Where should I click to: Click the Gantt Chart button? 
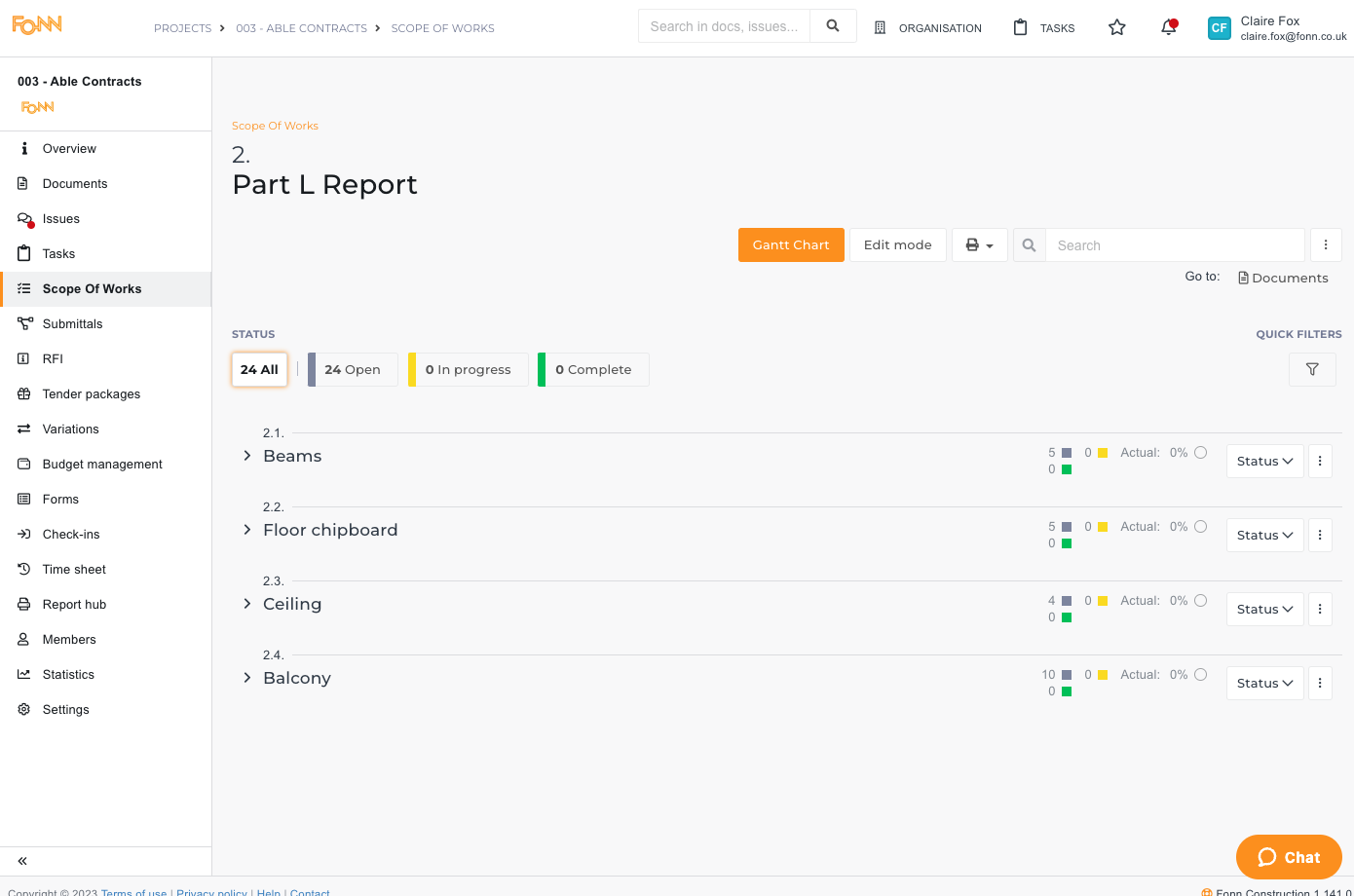tap(791, 245)
